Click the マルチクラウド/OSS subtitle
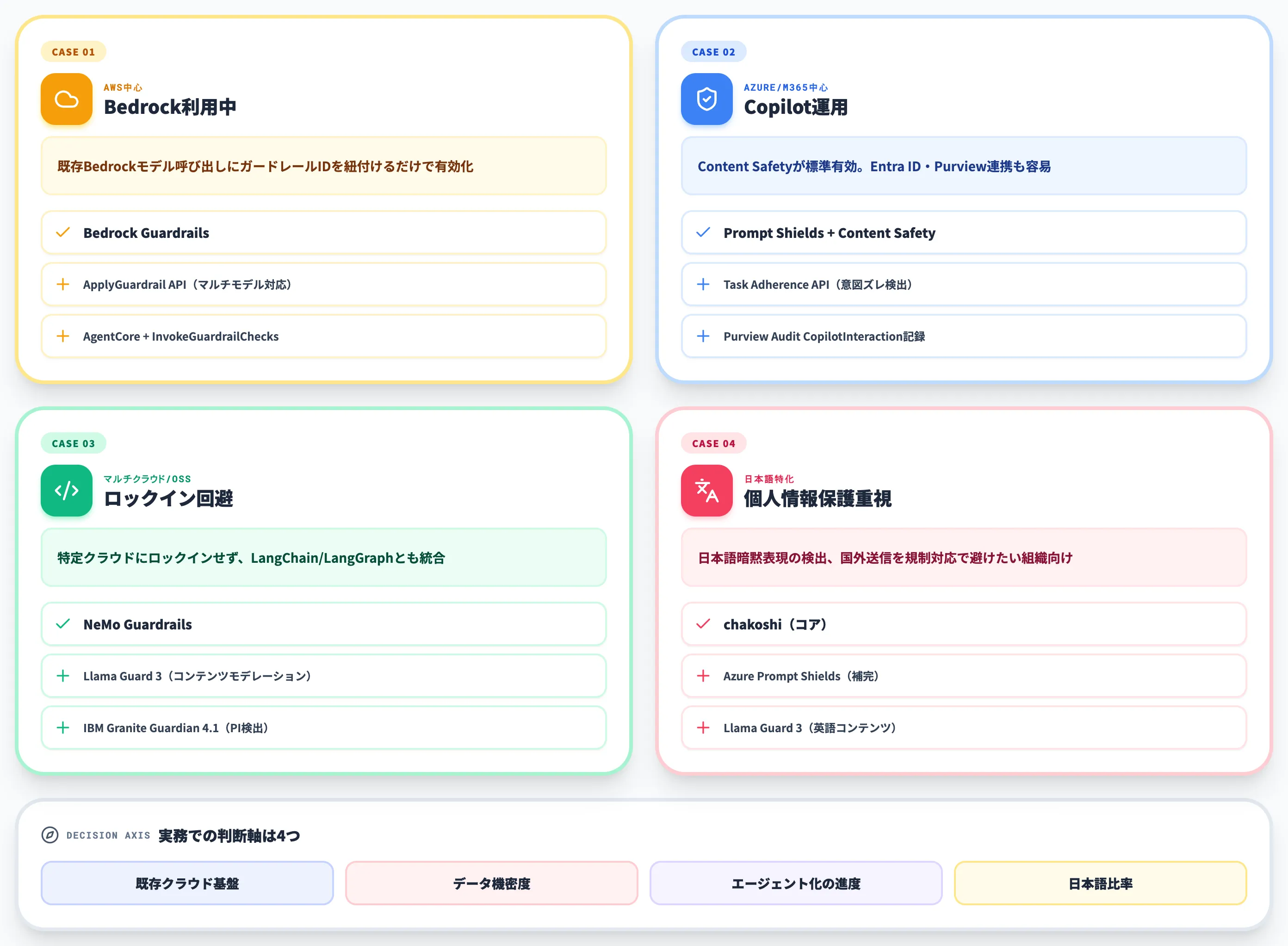 (x=147, y=479)
